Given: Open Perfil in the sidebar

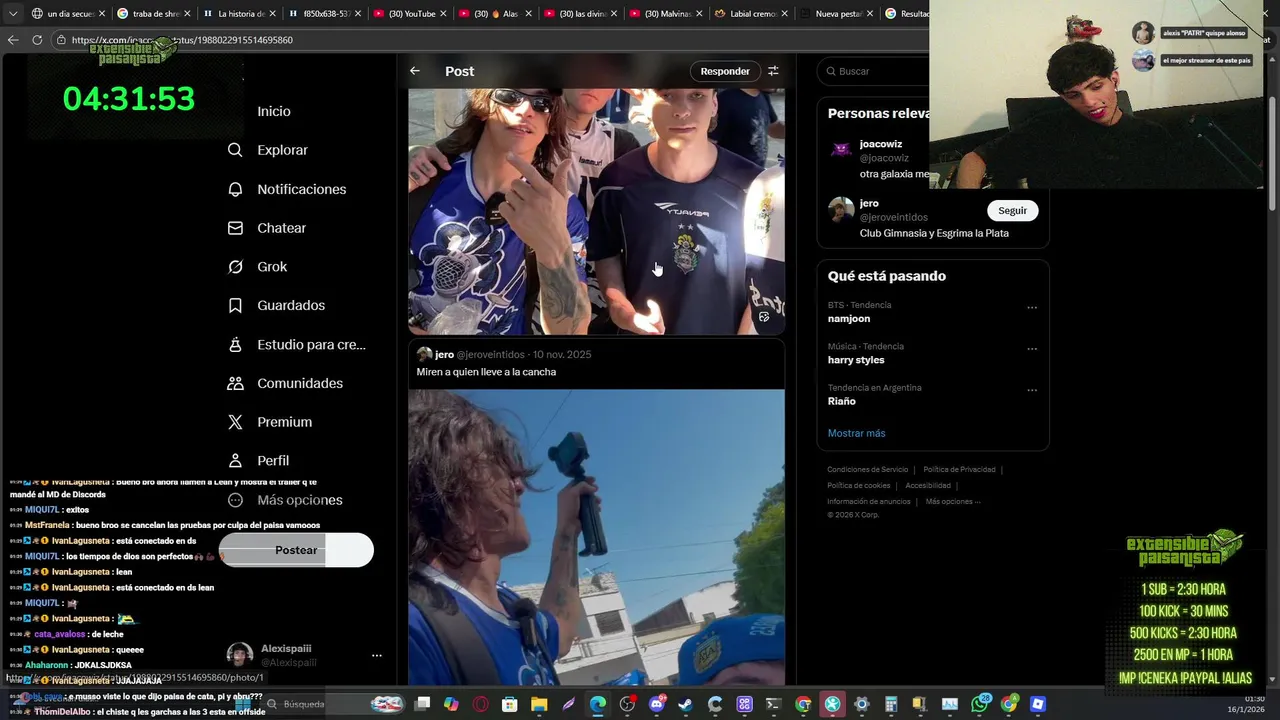Looking at the screenshot, I should pos(258,461).
